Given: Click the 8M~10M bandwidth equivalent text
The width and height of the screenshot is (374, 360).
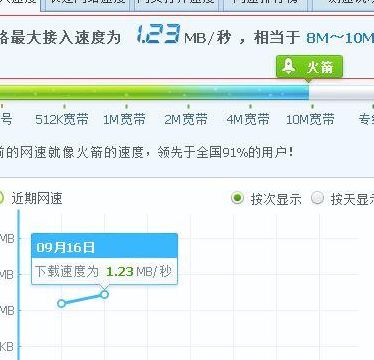Looking at the screenshot, I should coord(340,38).
